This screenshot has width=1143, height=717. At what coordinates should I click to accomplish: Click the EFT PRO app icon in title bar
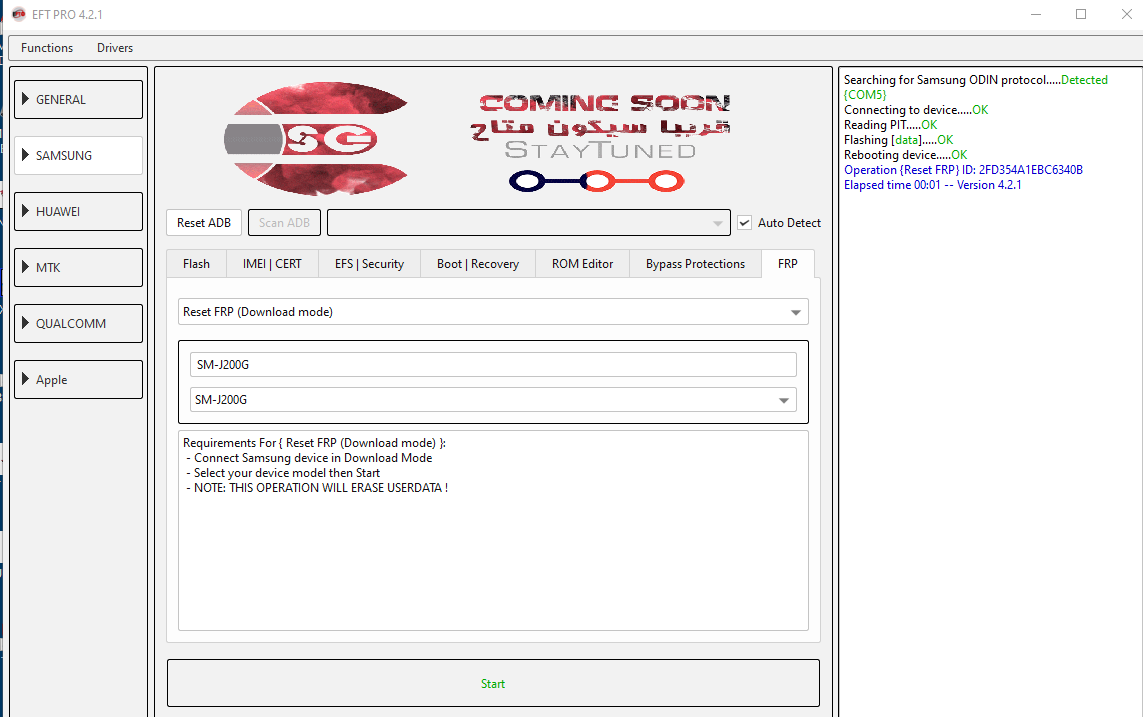[19, 14]
